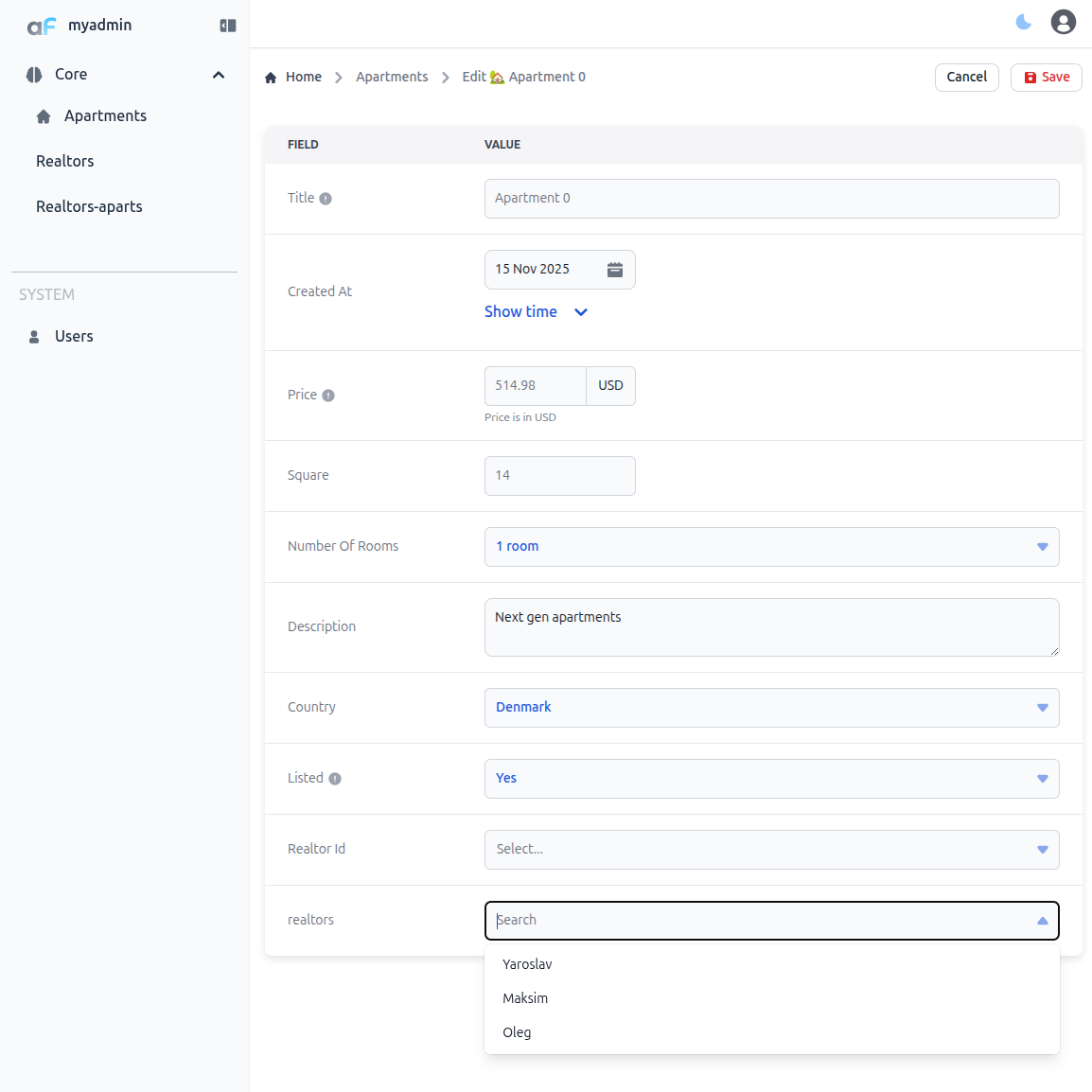Click the sidebar collapse icon
Screen dimensions: 1092x1092
227,26
